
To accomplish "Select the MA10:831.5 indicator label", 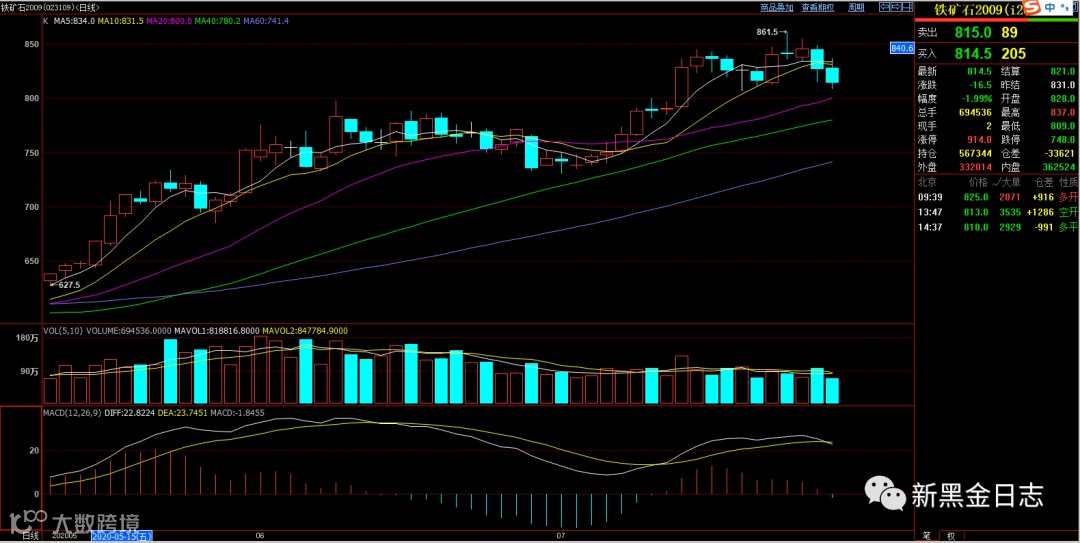I will pos(121,21).
